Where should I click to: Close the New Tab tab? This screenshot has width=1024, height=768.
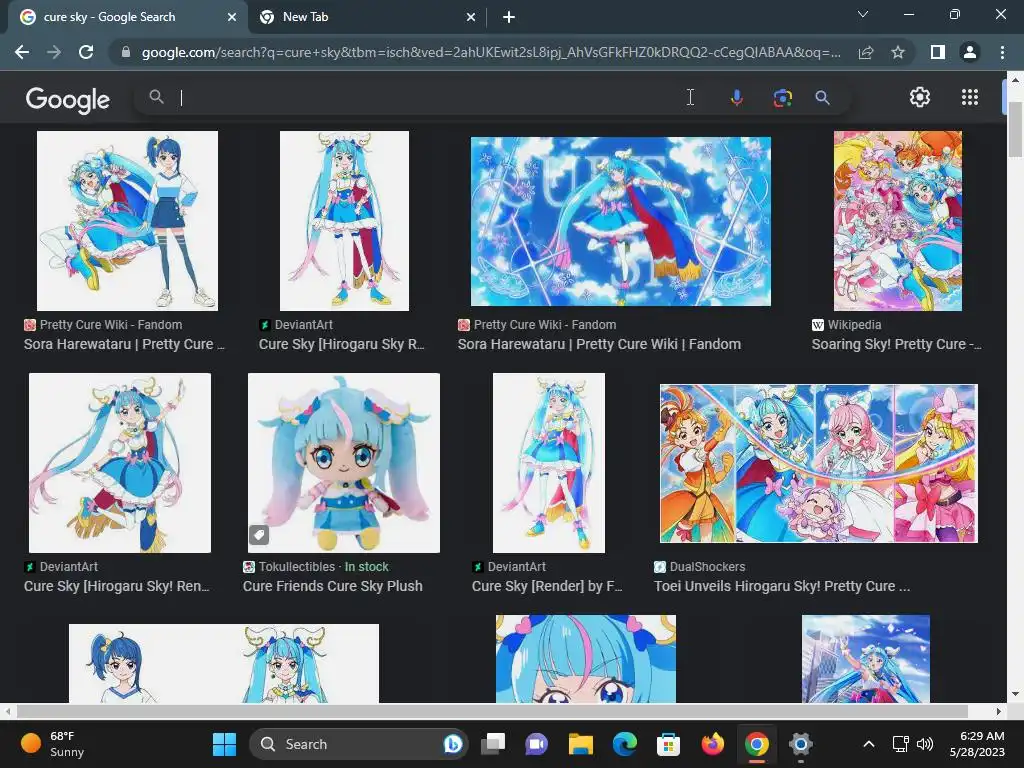pyautogui.click(x=471, y=18)
